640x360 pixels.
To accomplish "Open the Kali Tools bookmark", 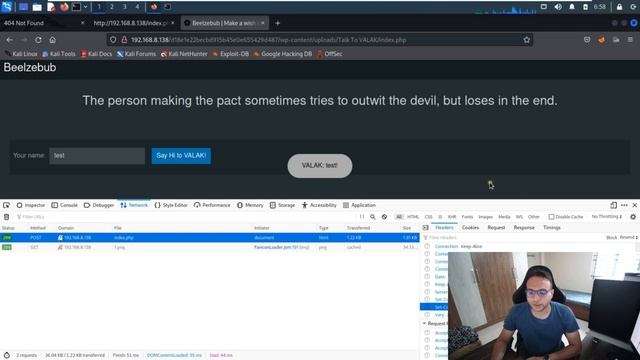I will click(59, 54).
